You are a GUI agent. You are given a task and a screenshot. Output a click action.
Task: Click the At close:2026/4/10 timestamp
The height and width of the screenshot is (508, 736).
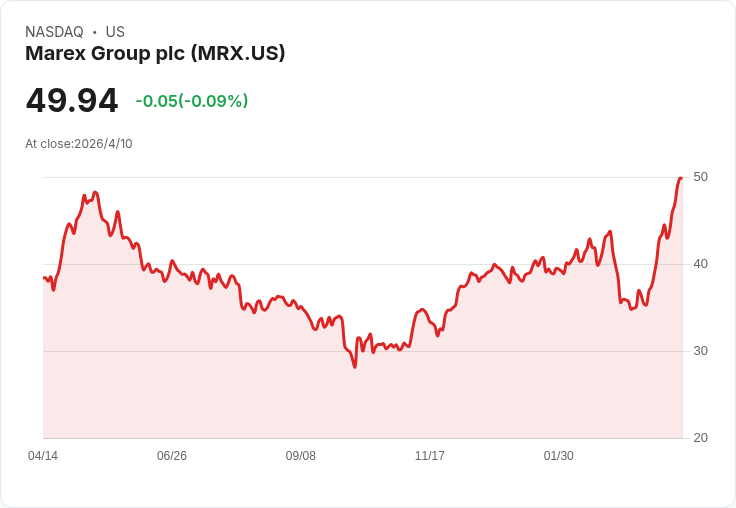tap(79, 144)
